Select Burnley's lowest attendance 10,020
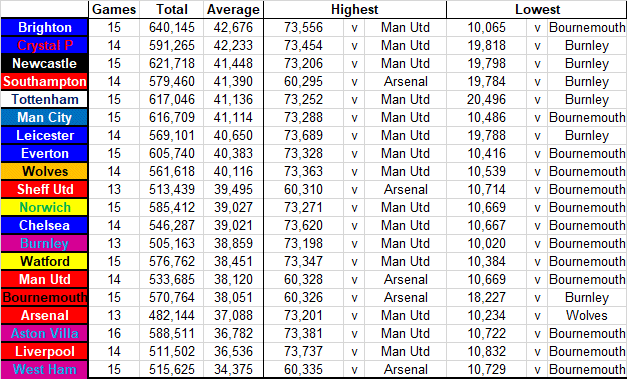This screenshot has height=379, width=627. 487,243
